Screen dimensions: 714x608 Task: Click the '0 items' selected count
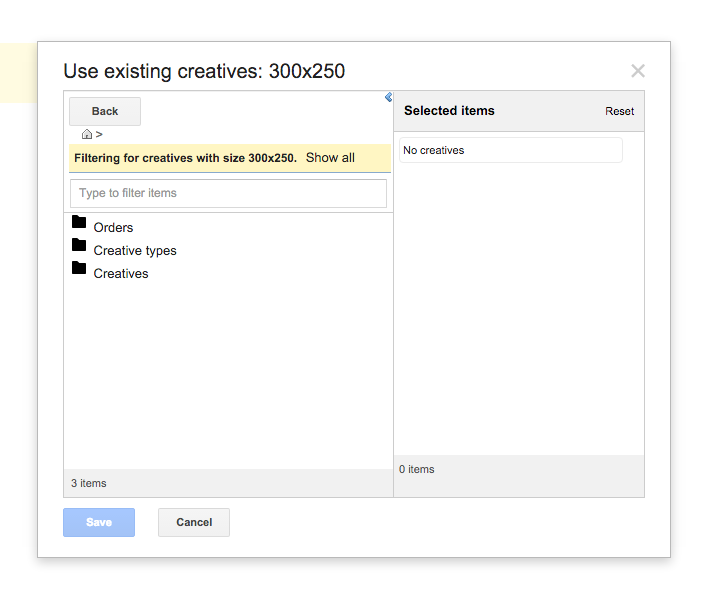[x=417, y=469]
